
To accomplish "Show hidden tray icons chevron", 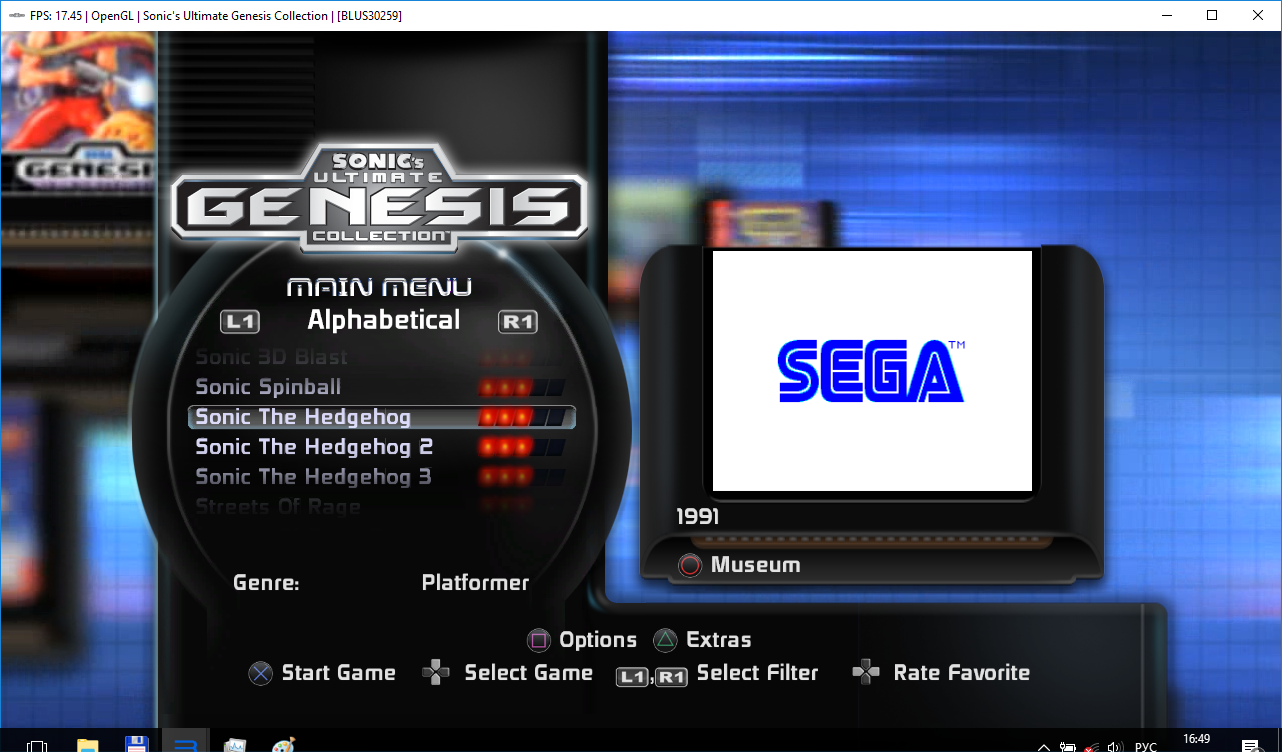I will pyautogui.click(x=1043, y=746).
